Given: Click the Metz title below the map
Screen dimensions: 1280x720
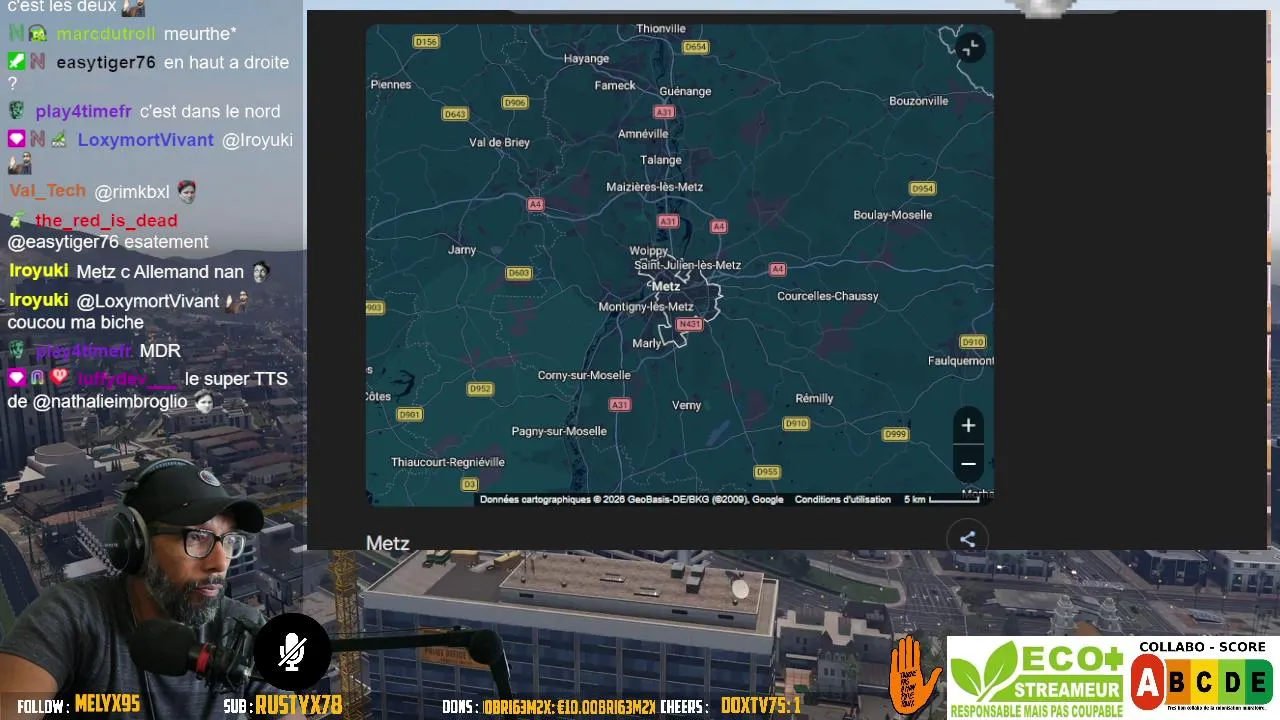Looking at the screenshot, I should (388, 544).
